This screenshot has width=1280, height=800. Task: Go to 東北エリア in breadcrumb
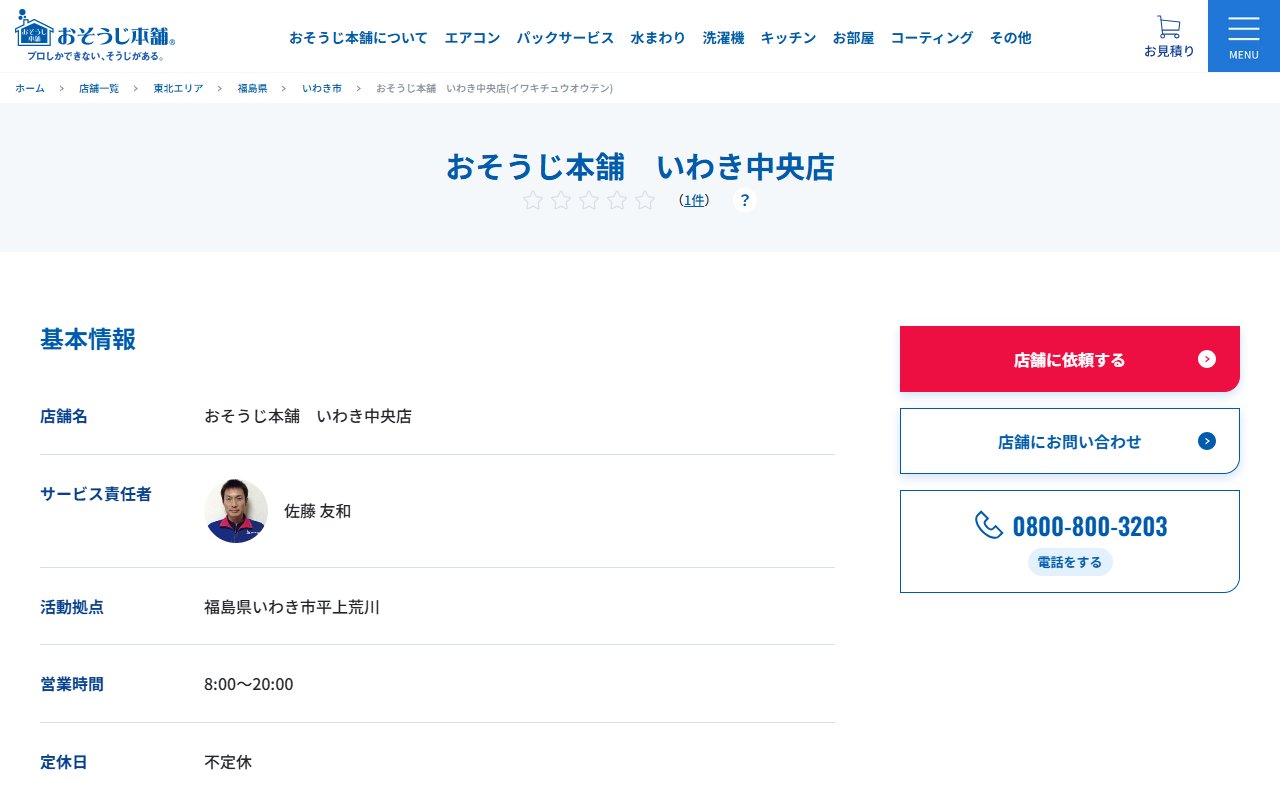[178, 88]
